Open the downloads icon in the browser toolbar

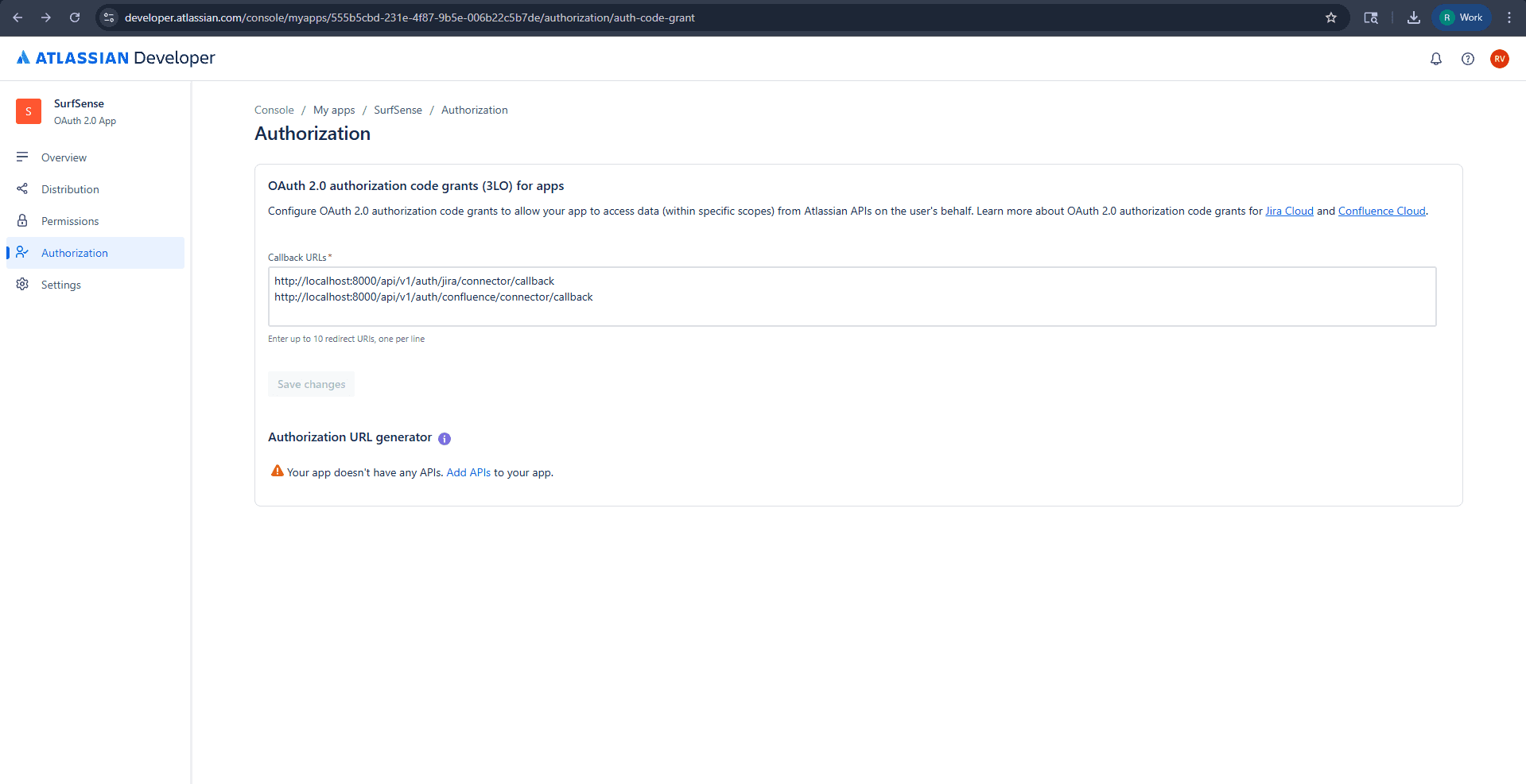[1413, 17]
